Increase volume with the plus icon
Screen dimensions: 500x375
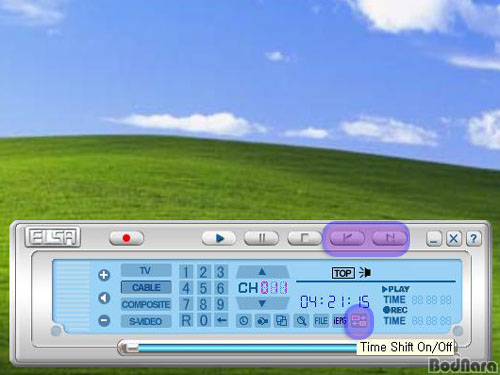point(104,275)
